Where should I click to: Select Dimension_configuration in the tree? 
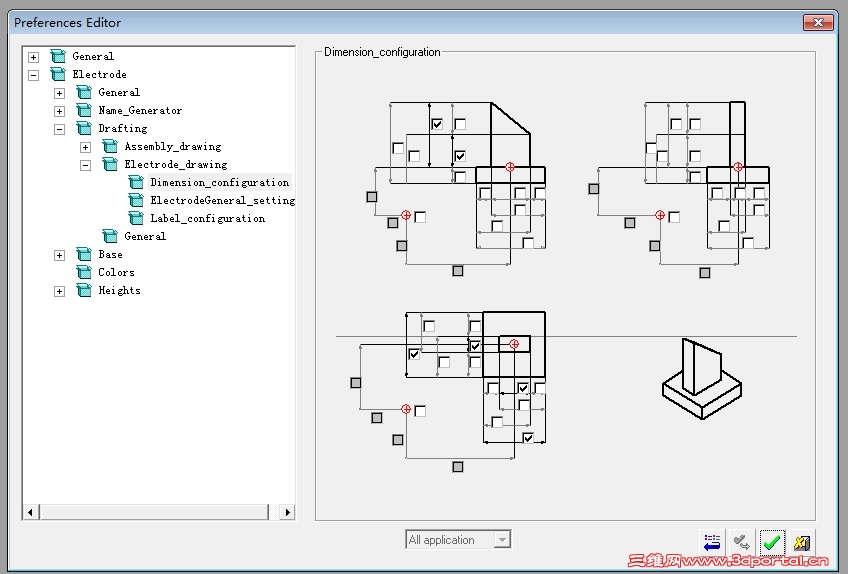pyautogui.click(x=220, y=182)
